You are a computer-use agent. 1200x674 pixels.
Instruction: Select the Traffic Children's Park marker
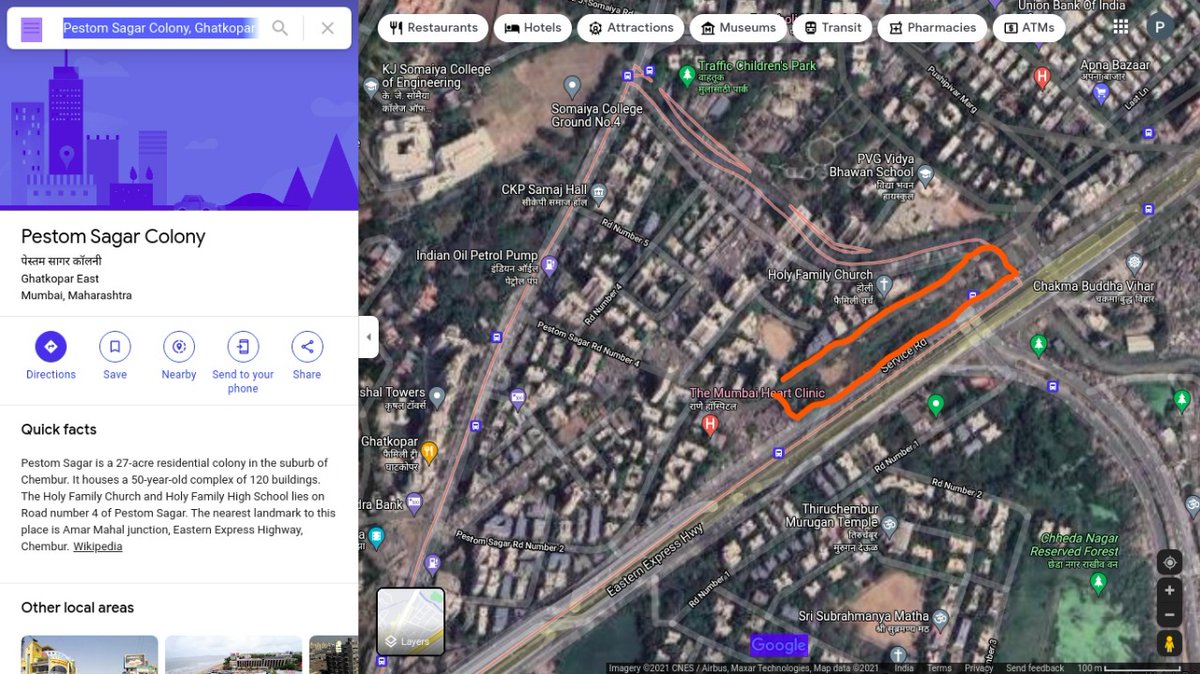pyautogui.click(x=687, y=75)
